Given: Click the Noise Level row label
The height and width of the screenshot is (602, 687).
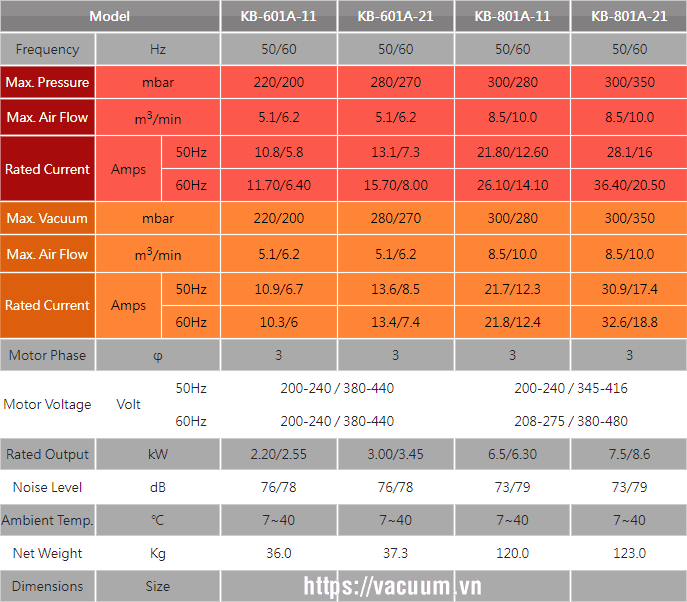Looking at the screenshot, I should [47, 487].
